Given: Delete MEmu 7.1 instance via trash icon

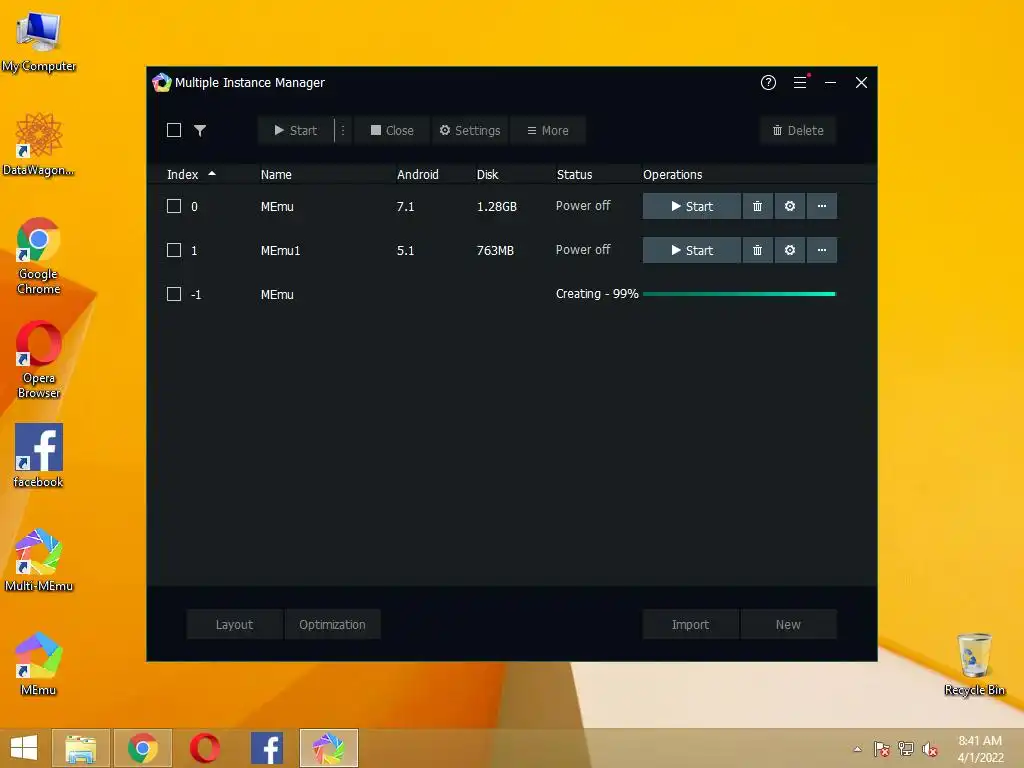Looking at the screenshot, I should [x=758, y=206].
